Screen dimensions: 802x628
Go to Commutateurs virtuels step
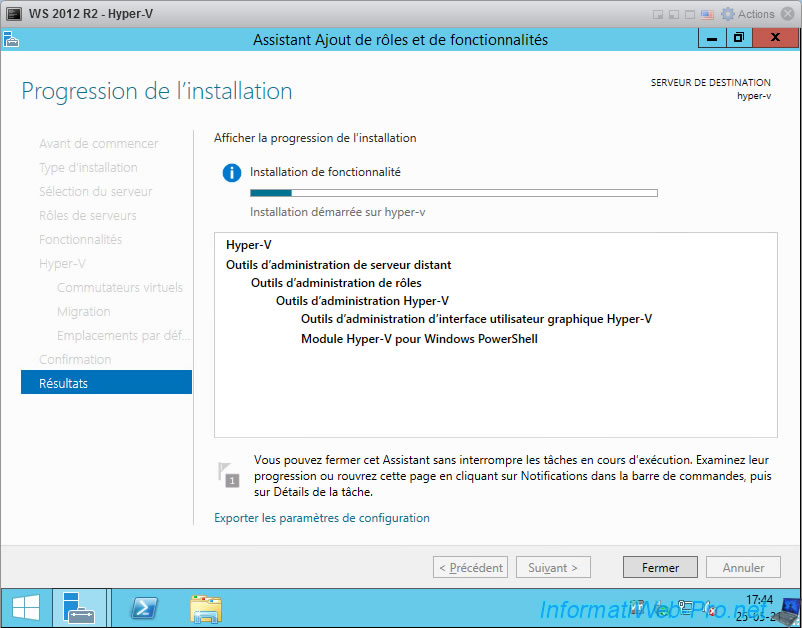coord(120,287)
